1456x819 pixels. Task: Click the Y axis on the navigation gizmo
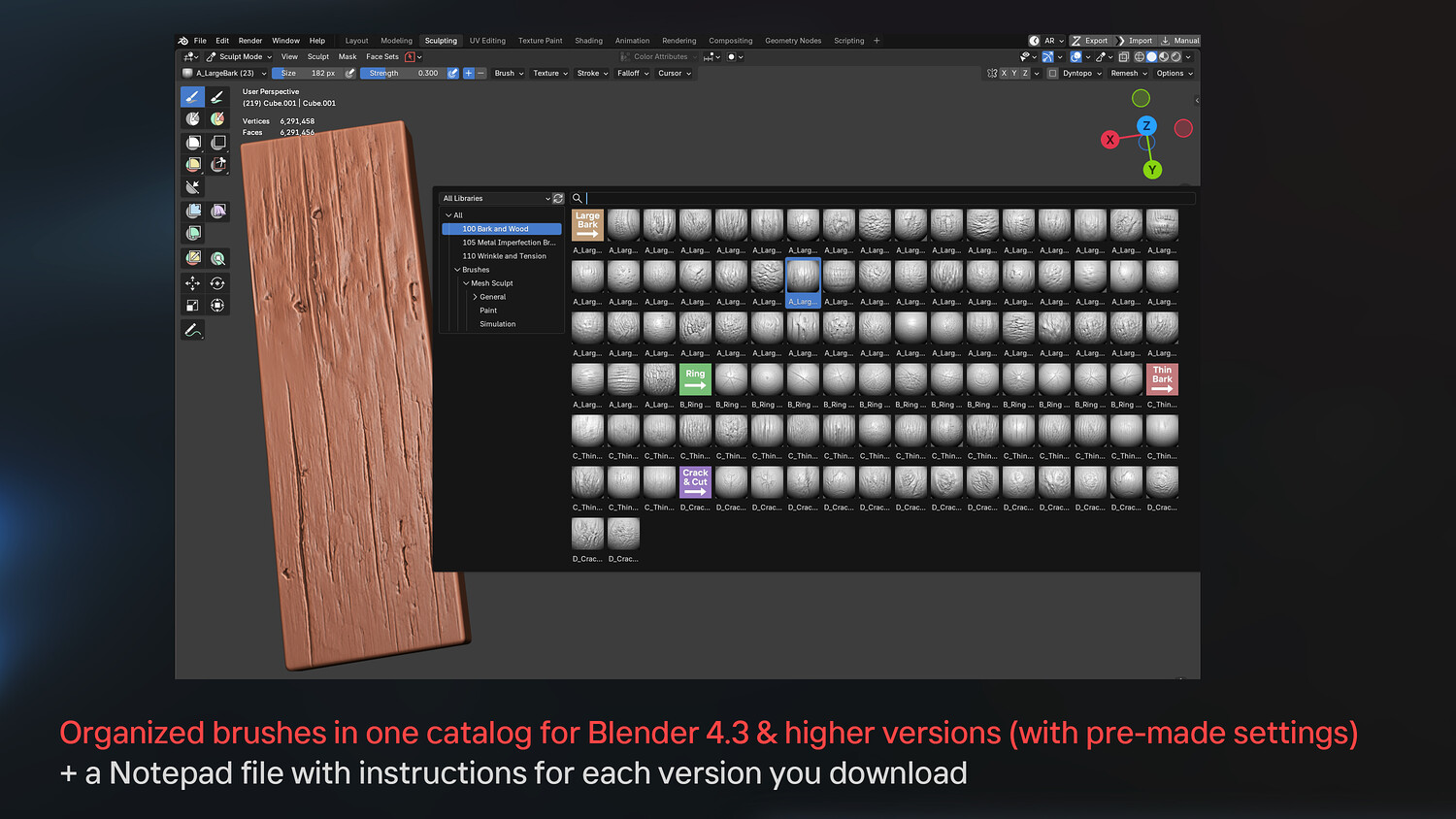coord(1152,170)
